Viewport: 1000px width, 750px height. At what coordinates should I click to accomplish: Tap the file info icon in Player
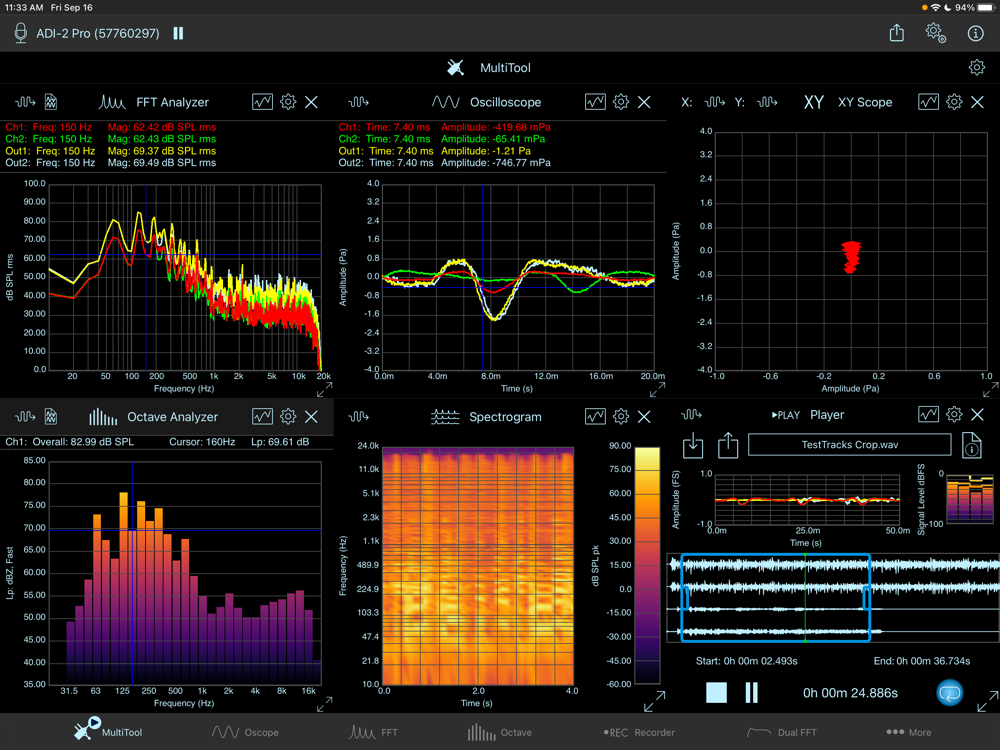pyautogui.click(x=970, y=445)
